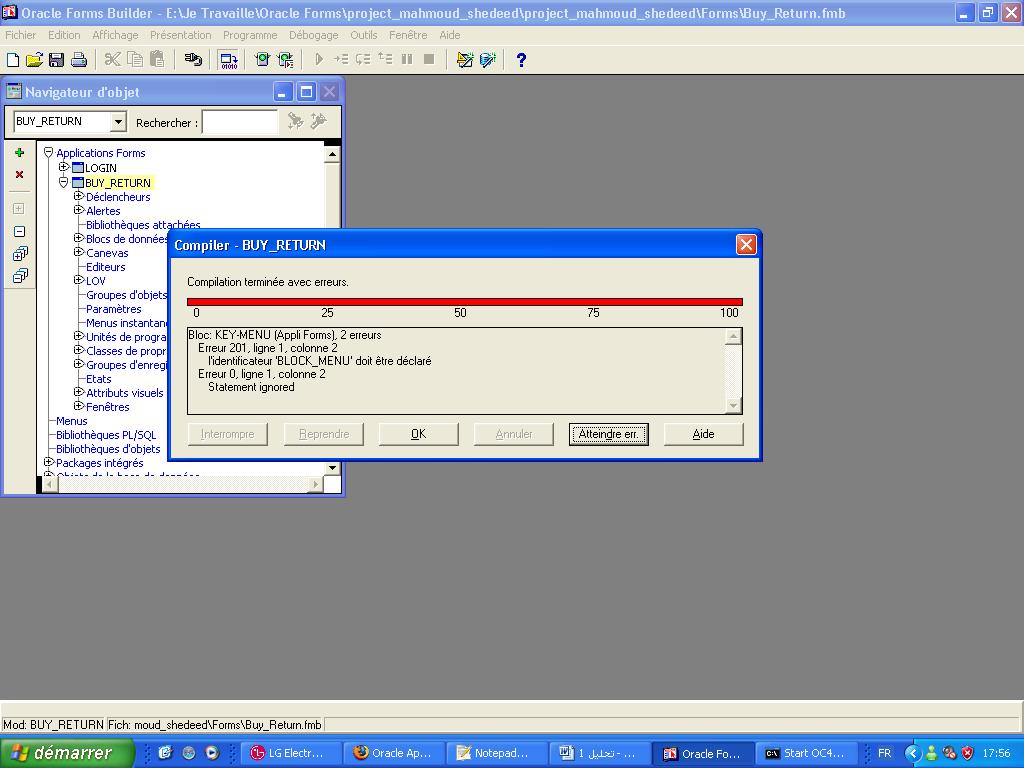Save the module with floppy disk icon
Screen dimensions: 1024x768
pos(56,60)
